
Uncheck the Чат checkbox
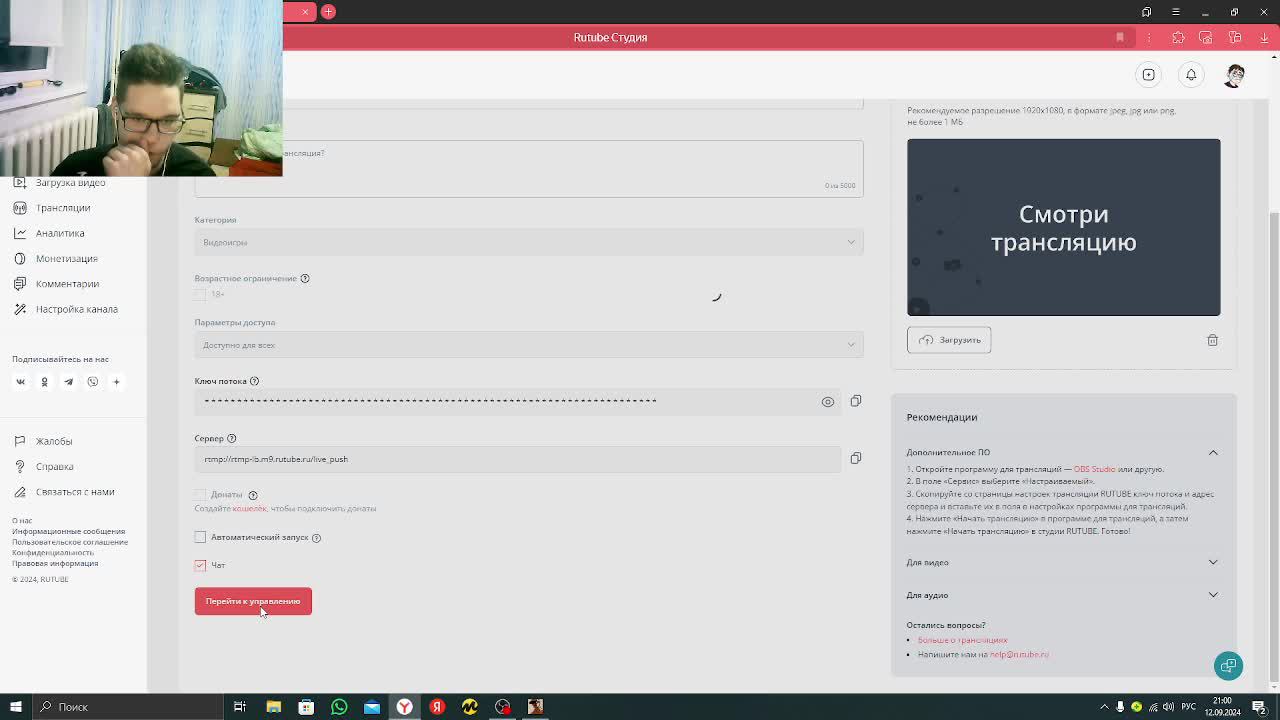[x=200, y=565]
